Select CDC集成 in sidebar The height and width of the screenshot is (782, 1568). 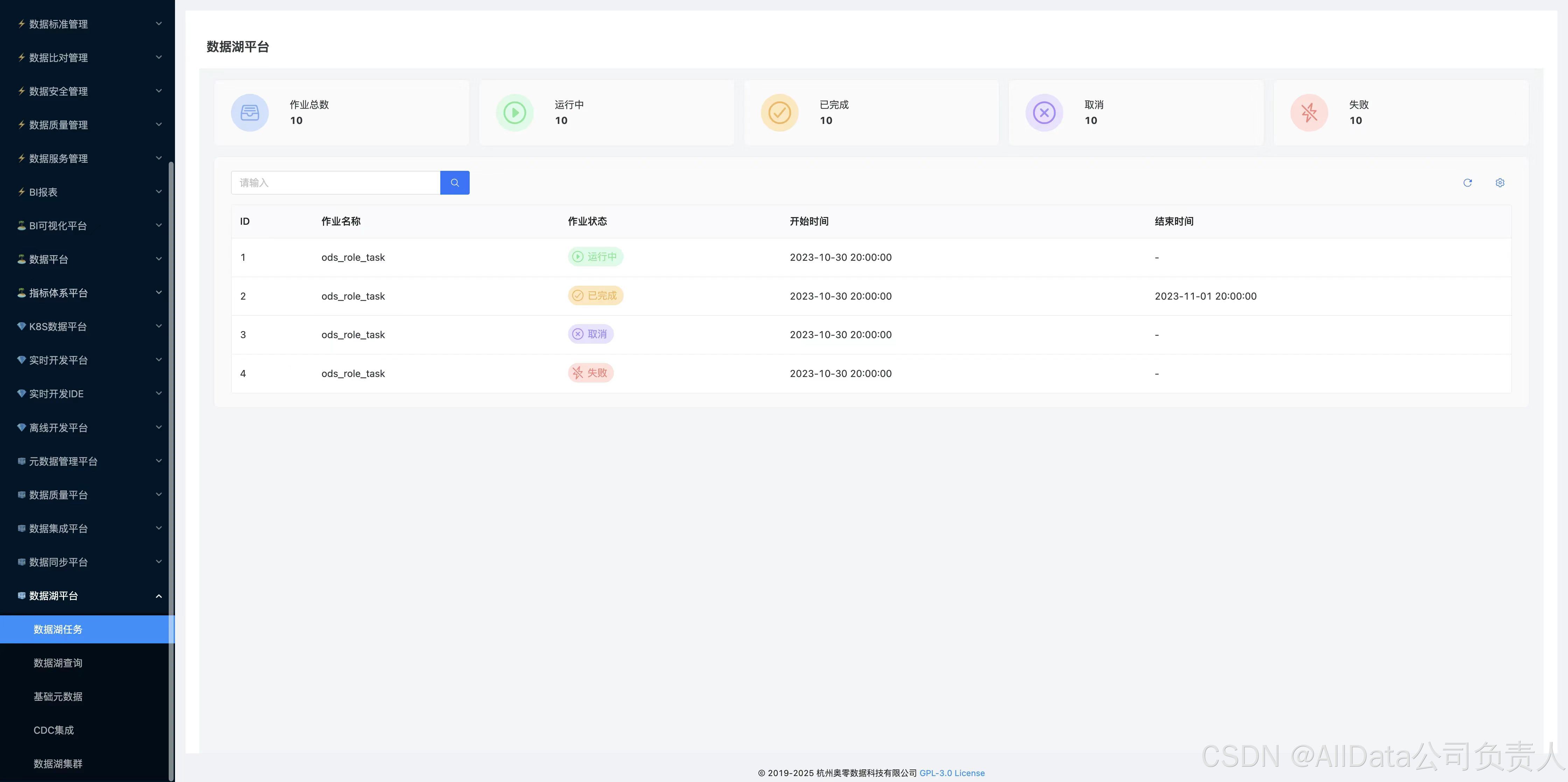pos(54,729)
